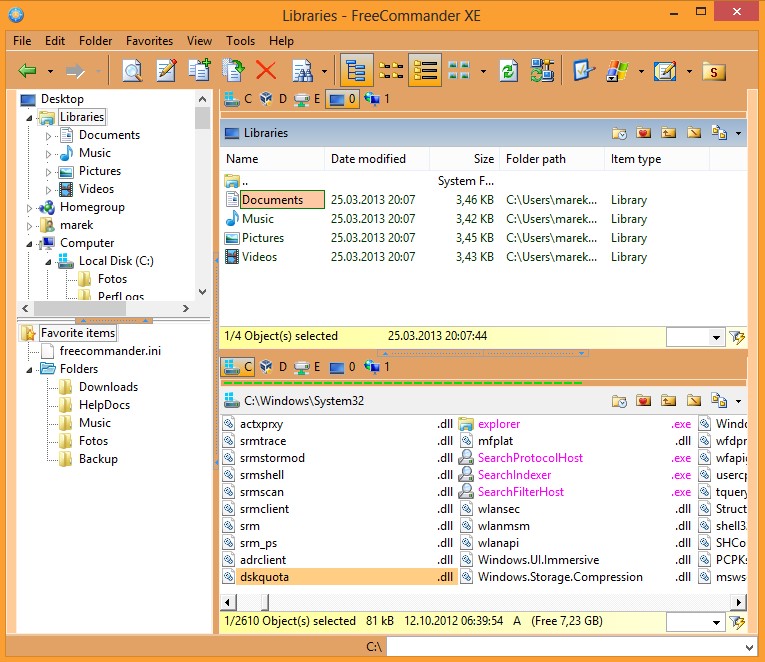Sort by Date modified column header

pos(368,159)
